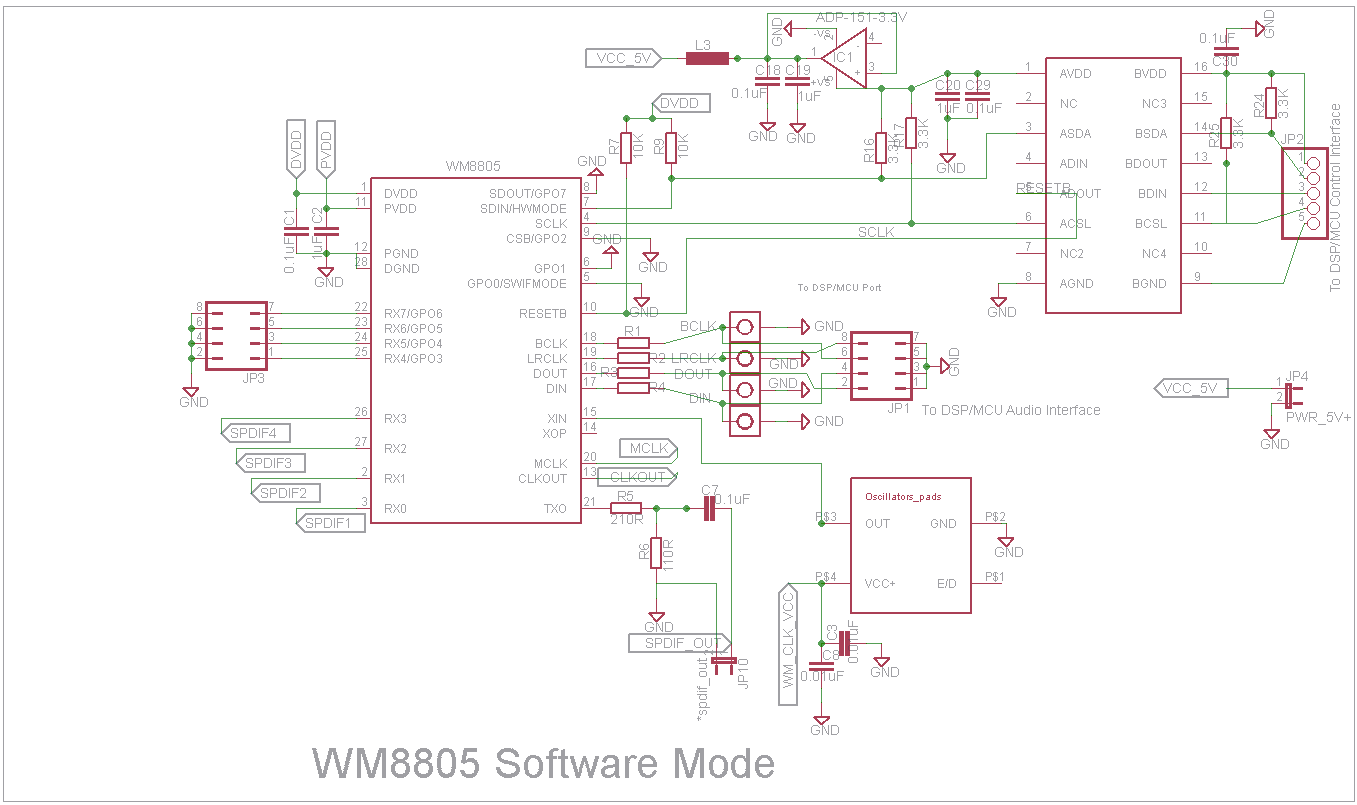Click the vertical WM_CLK_VCC net label

788,647
